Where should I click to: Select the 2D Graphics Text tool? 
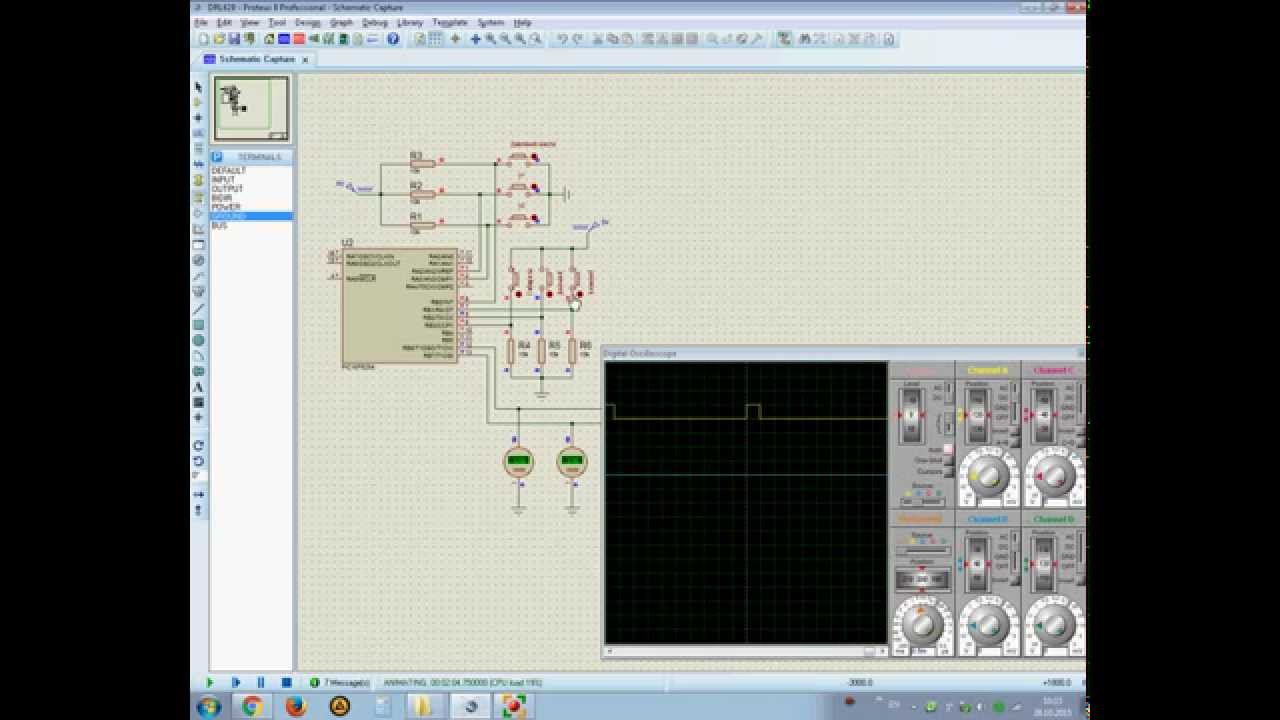click(198, 387)
